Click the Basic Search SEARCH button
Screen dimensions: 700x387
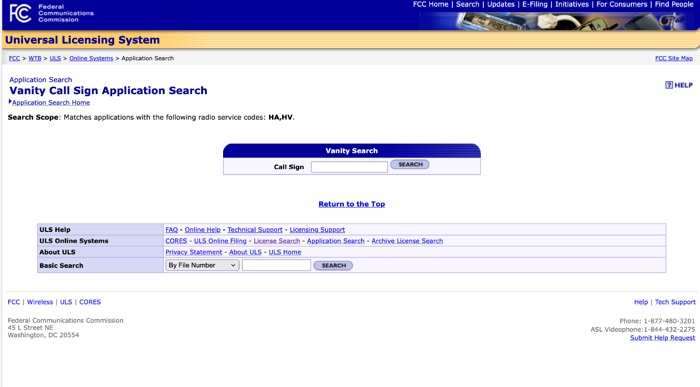pyautogui.click(x=333, y=266)
